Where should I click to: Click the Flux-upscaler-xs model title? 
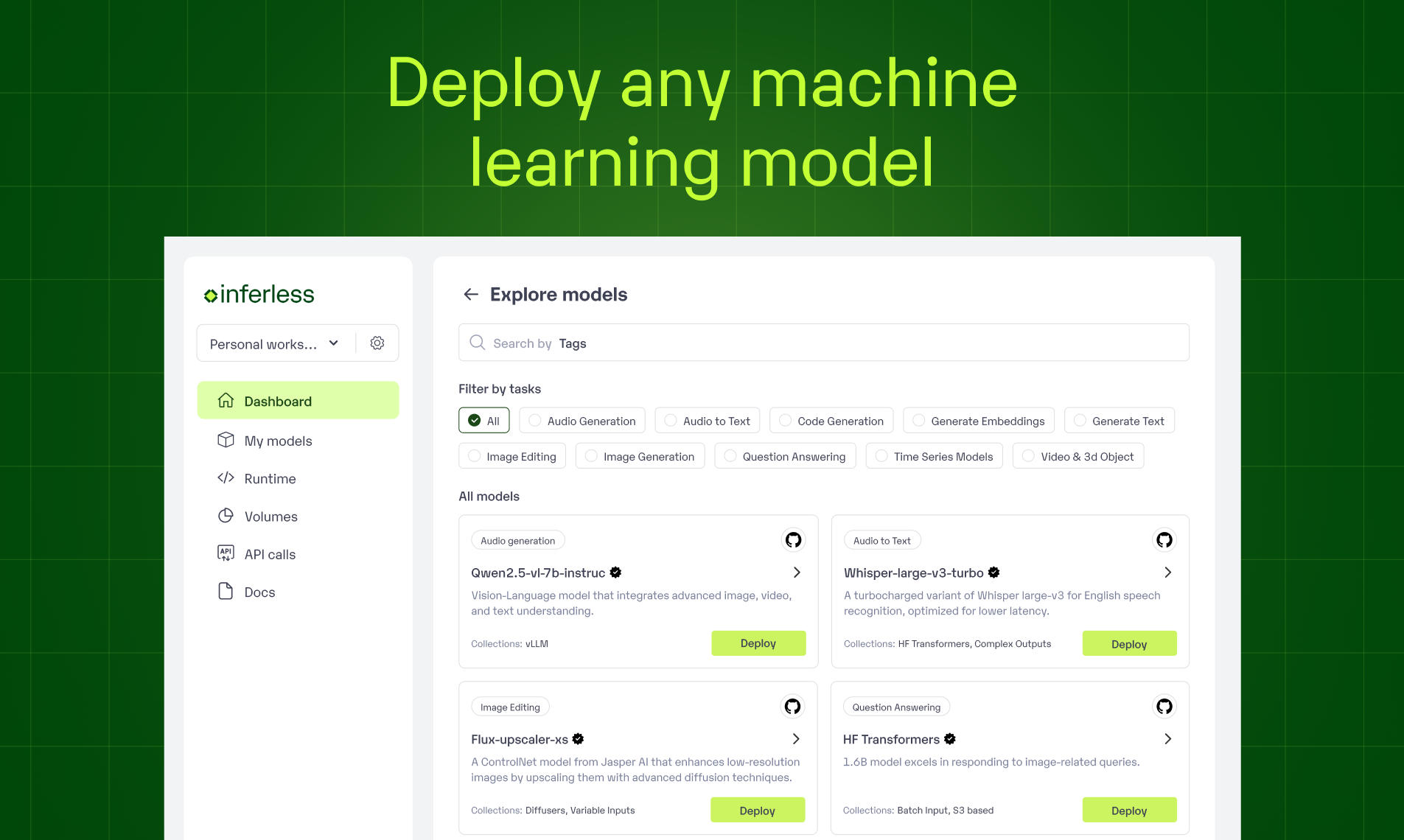tap(520, 740)
